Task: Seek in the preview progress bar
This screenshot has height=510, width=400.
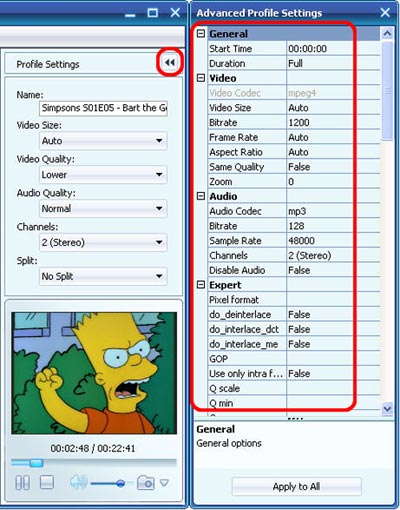Action: pyautogui.click(x=94, y=463)
